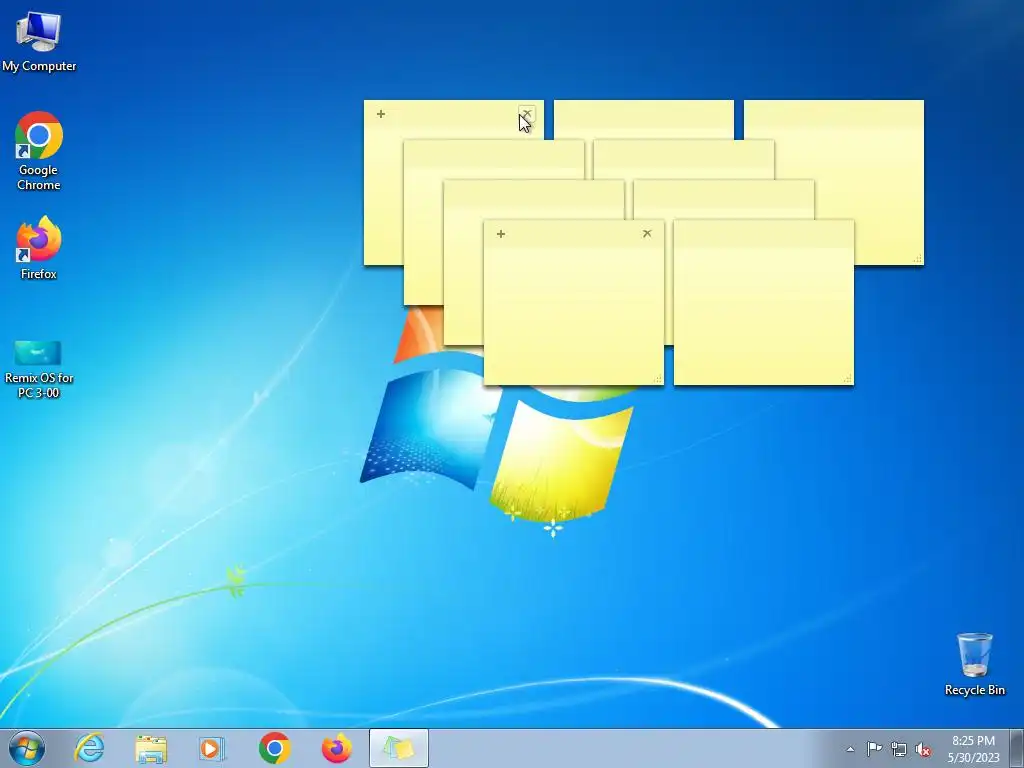Image resolution: width=1024 pixels, height=768 pixels.
Task: Open the Windows Start menu orb
Action: (27, 748)
